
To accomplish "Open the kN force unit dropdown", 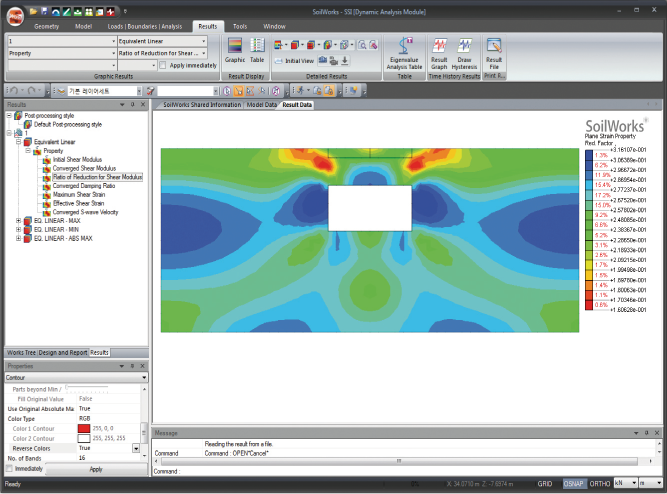I will point(626,483).
